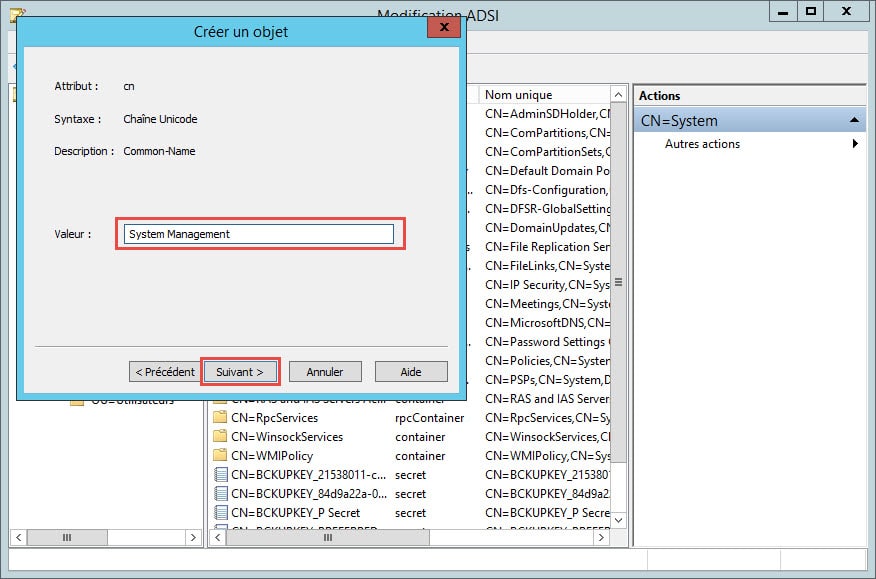Collapse the CN=System actions header
Image resolution: width=876 pixels, height=579 pixels.
click(x=749, y=121)
